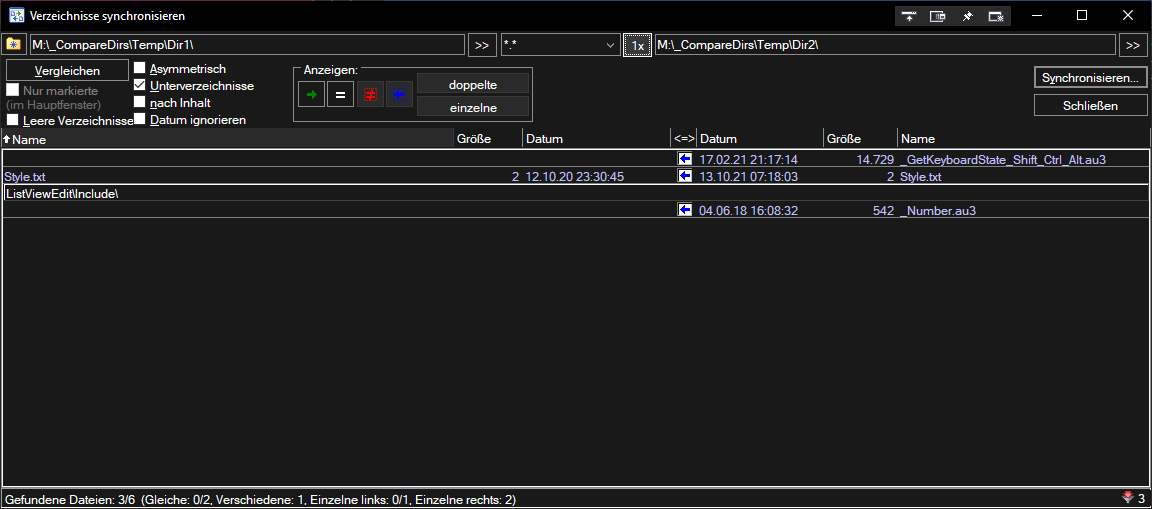Click sync direction arrow for Style.txt

(685, 176)
